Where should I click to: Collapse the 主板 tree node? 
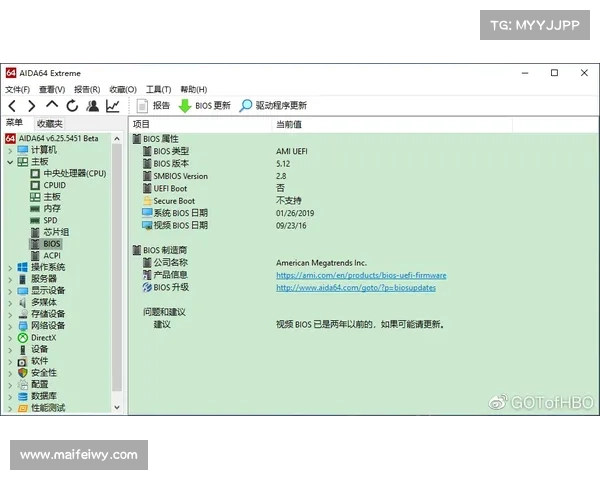click(x=10, y=162)
